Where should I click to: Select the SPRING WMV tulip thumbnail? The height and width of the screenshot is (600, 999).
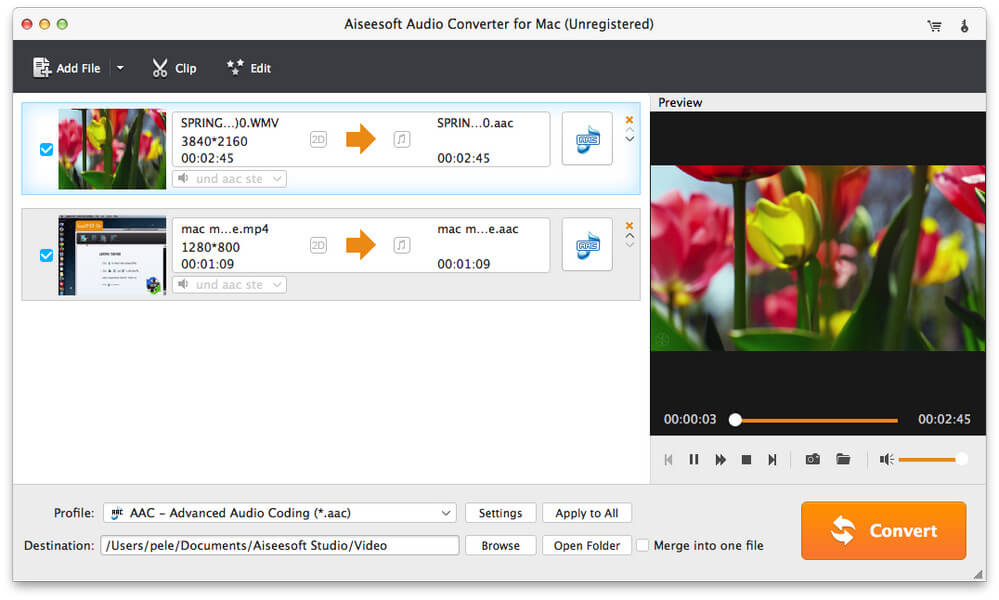(x=112, y=149)
